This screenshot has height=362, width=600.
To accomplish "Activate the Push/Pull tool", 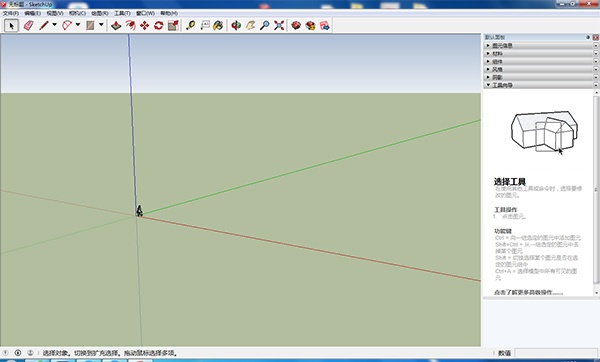I will (116, 26).
